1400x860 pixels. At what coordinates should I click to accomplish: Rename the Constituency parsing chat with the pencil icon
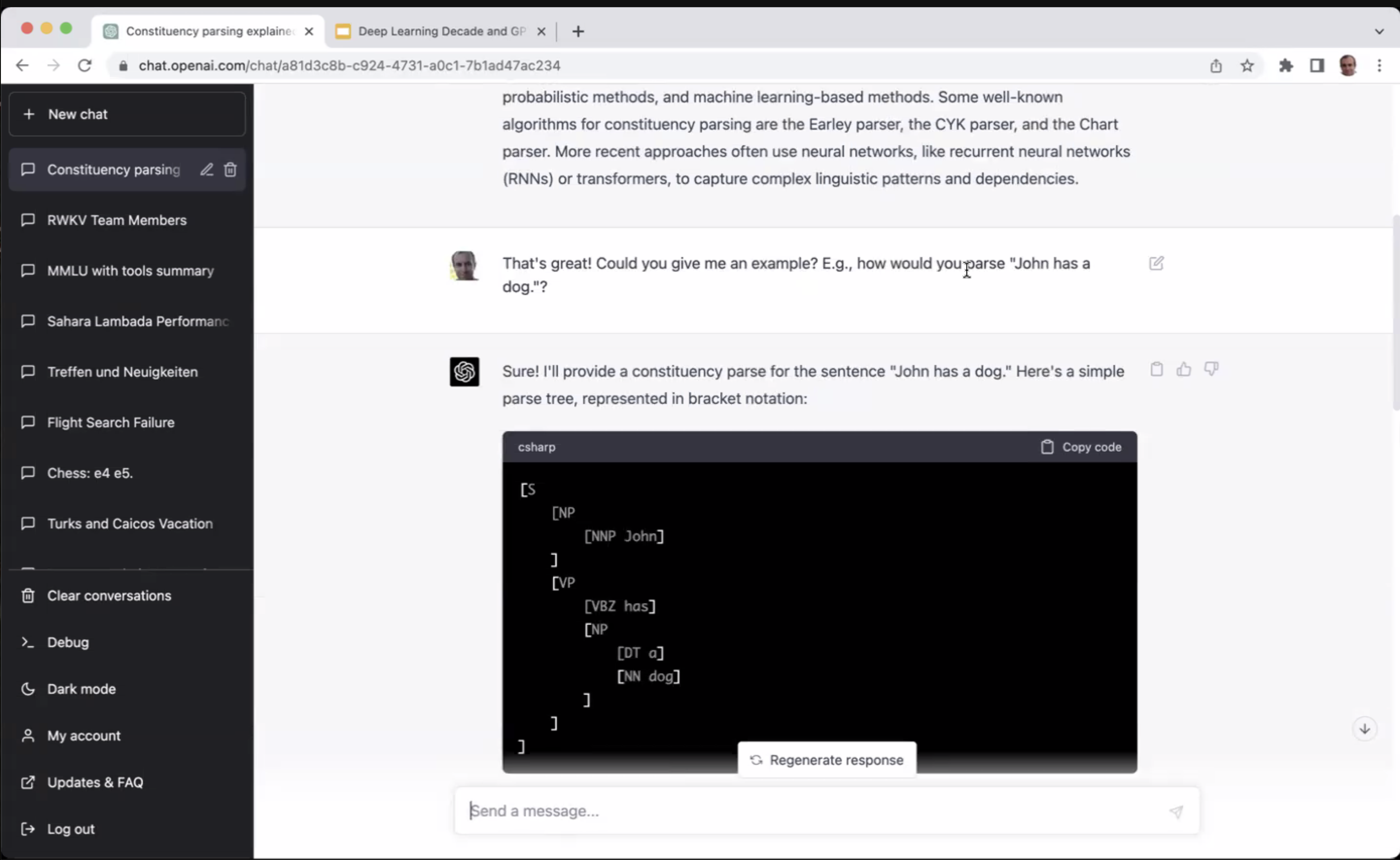(x=206, y=170)
